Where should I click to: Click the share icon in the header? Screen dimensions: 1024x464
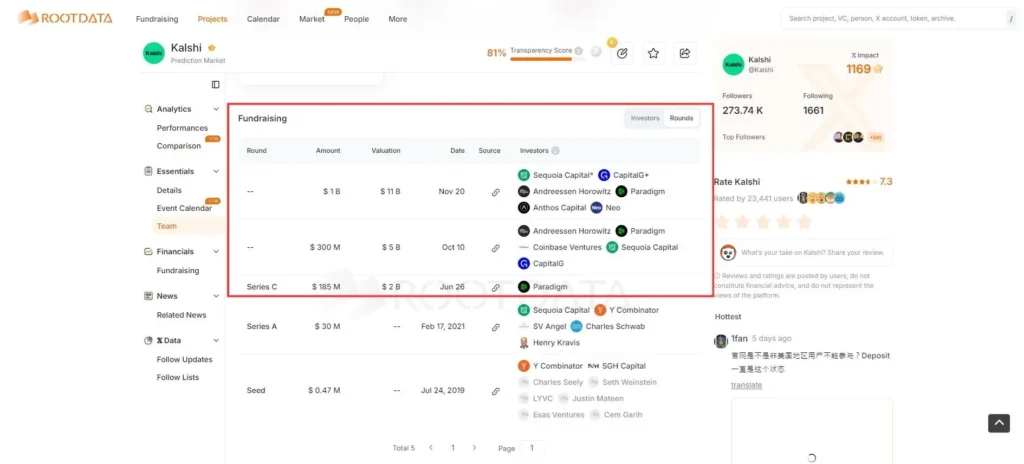coord(685,53)
